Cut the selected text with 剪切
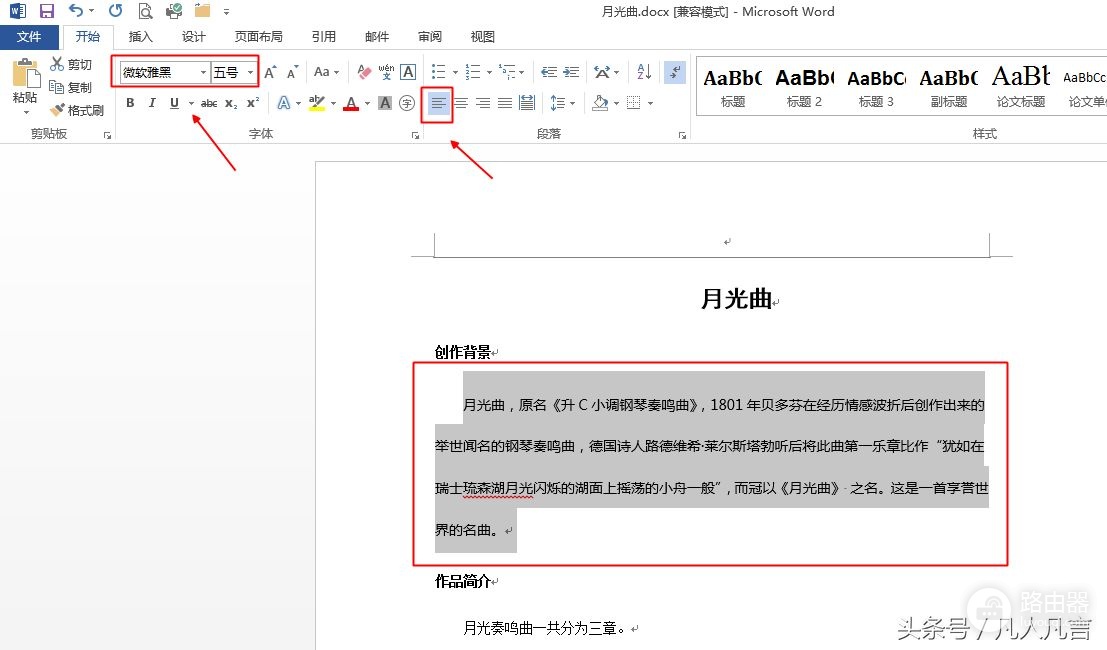1107x650 pixels. click(x=71, y=64)
